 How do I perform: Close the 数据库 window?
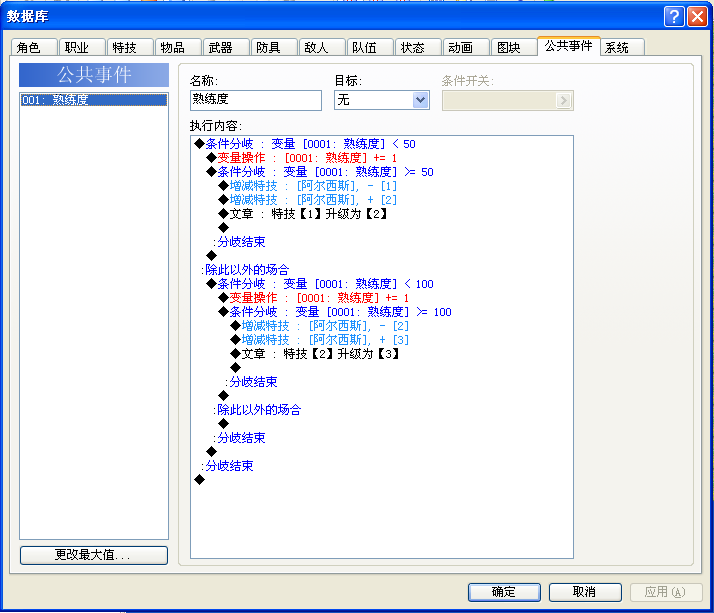point(697,17)
